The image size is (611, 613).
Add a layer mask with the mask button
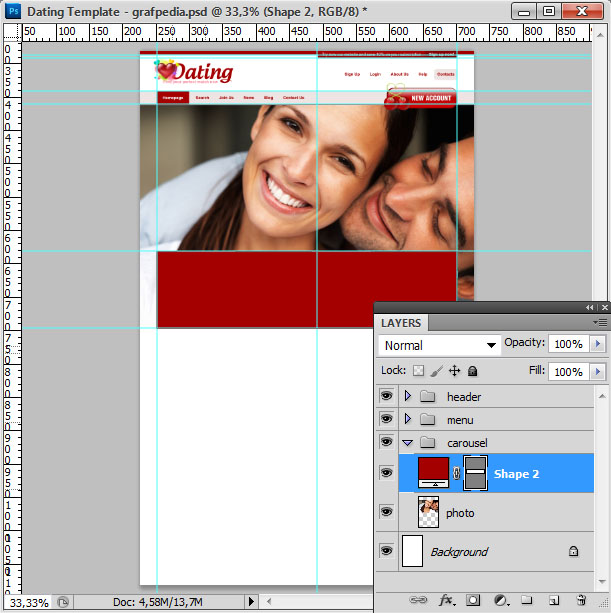473,600
